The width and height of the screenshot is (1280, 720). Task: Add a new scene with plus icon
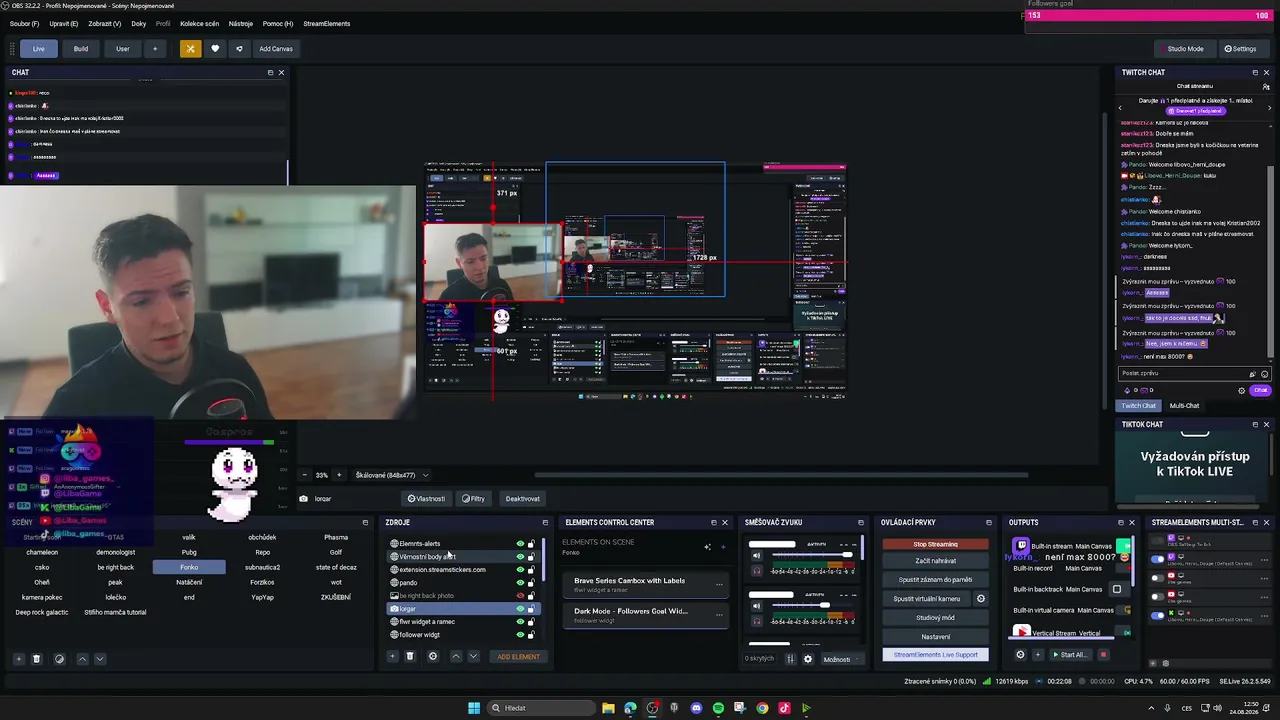[x=18, y=659]
